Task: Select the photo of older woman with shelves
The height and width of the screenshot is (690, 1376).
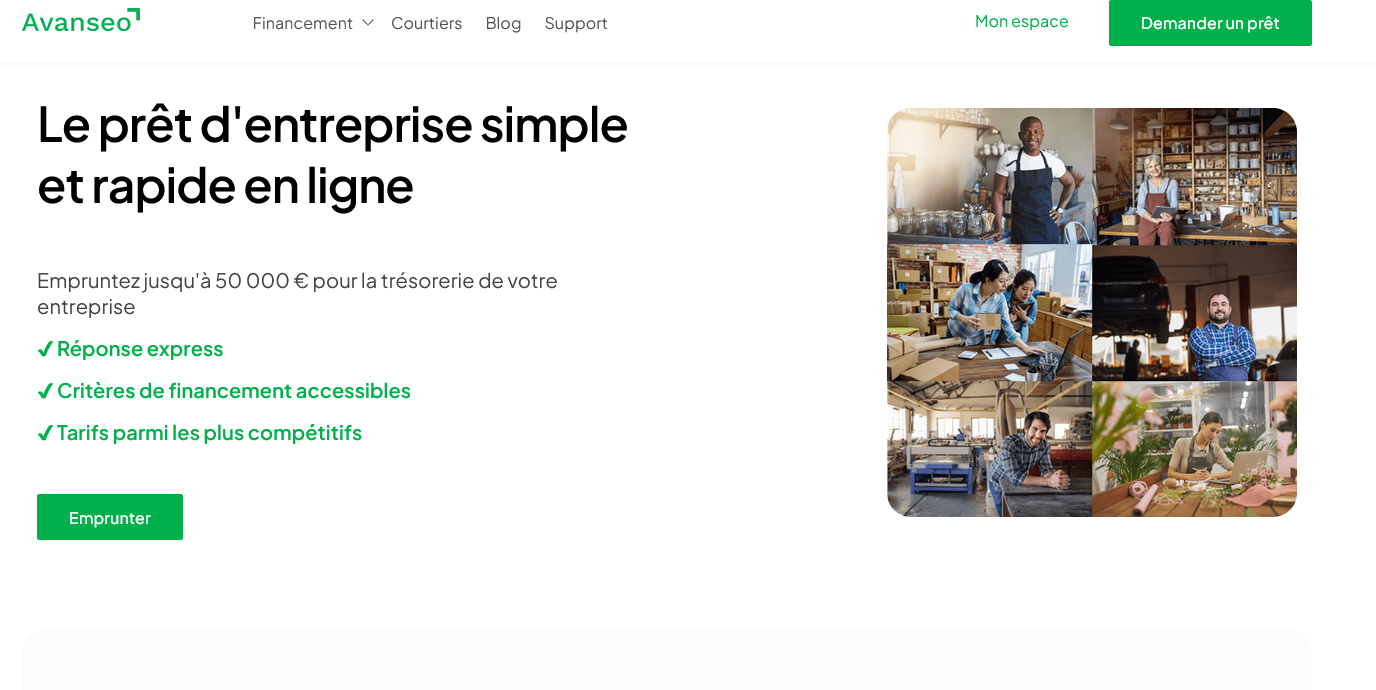Action: 1194,176
